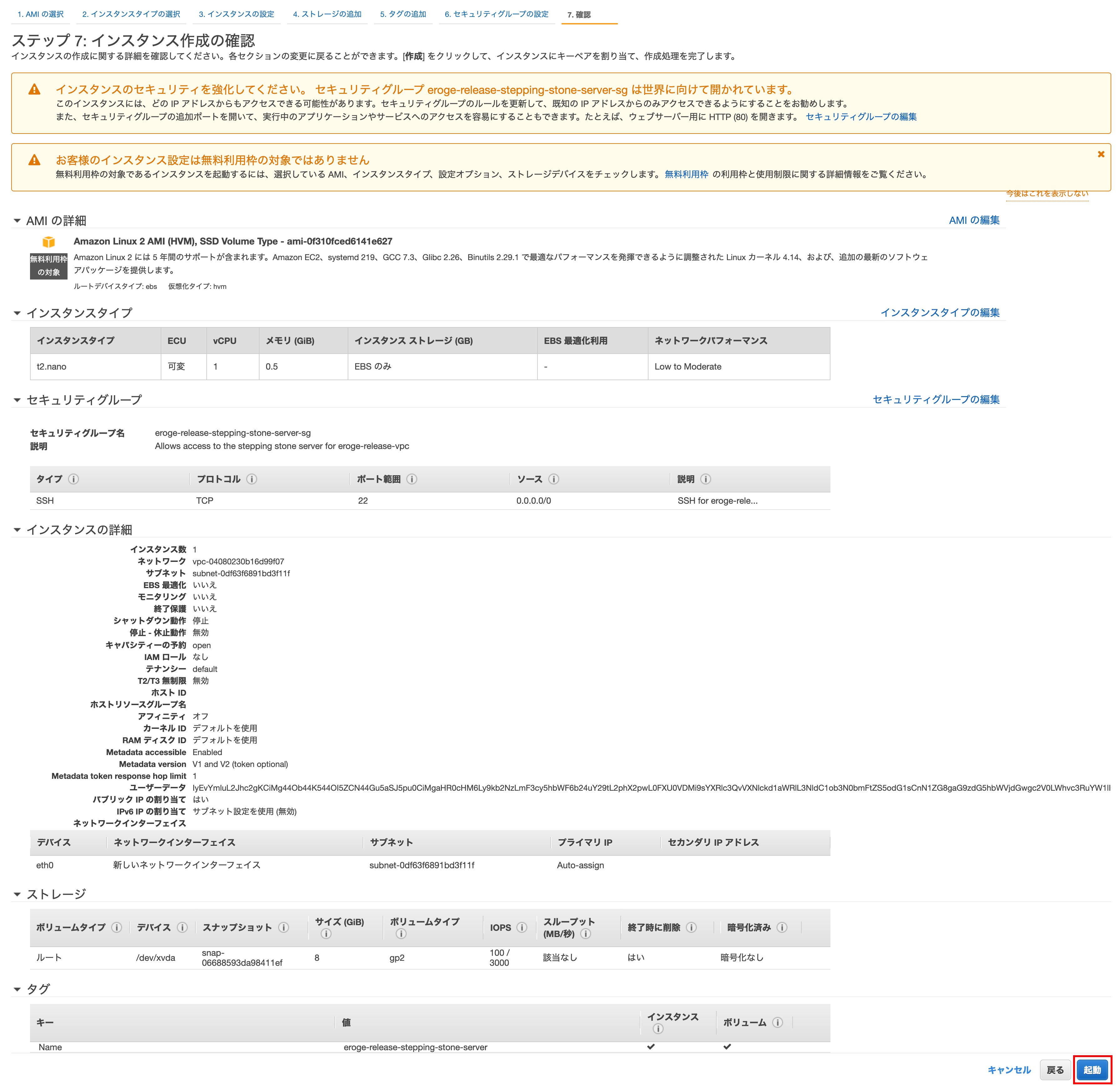Click セキュリティグループの編集 link in warning
This screenshot has width=1120, height=1089.
(861, 117)
